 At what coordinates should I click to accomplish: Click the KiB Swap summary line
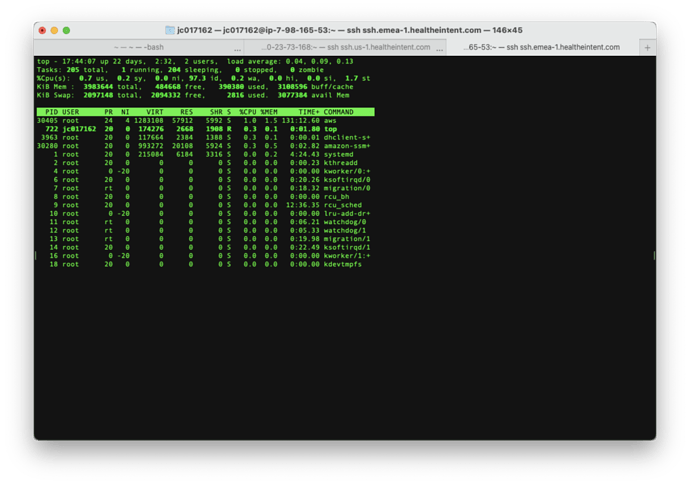click(x=193, y=95)
